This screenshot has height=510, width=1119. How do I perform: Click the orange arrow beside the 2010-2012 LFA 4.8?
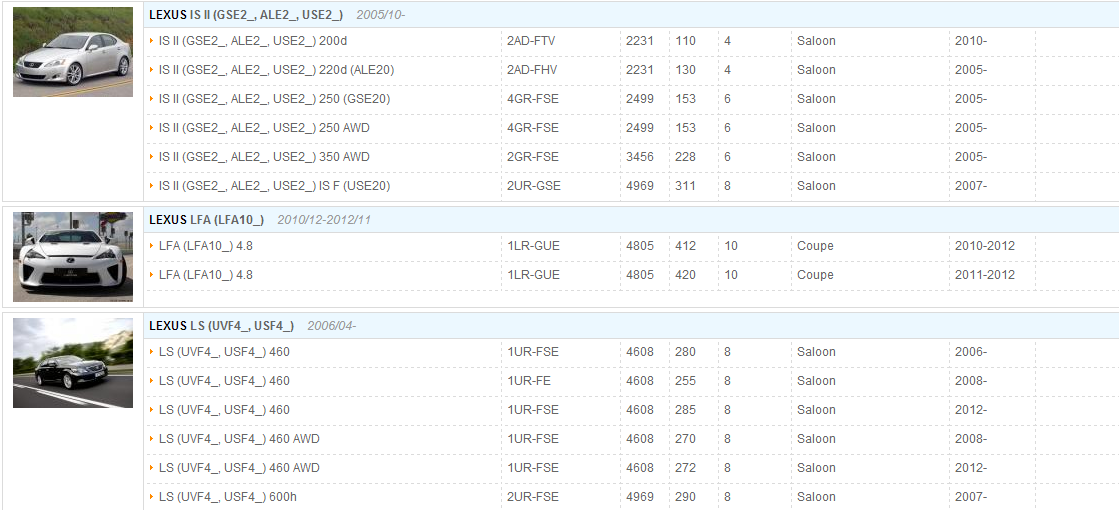tap(152, 245)
